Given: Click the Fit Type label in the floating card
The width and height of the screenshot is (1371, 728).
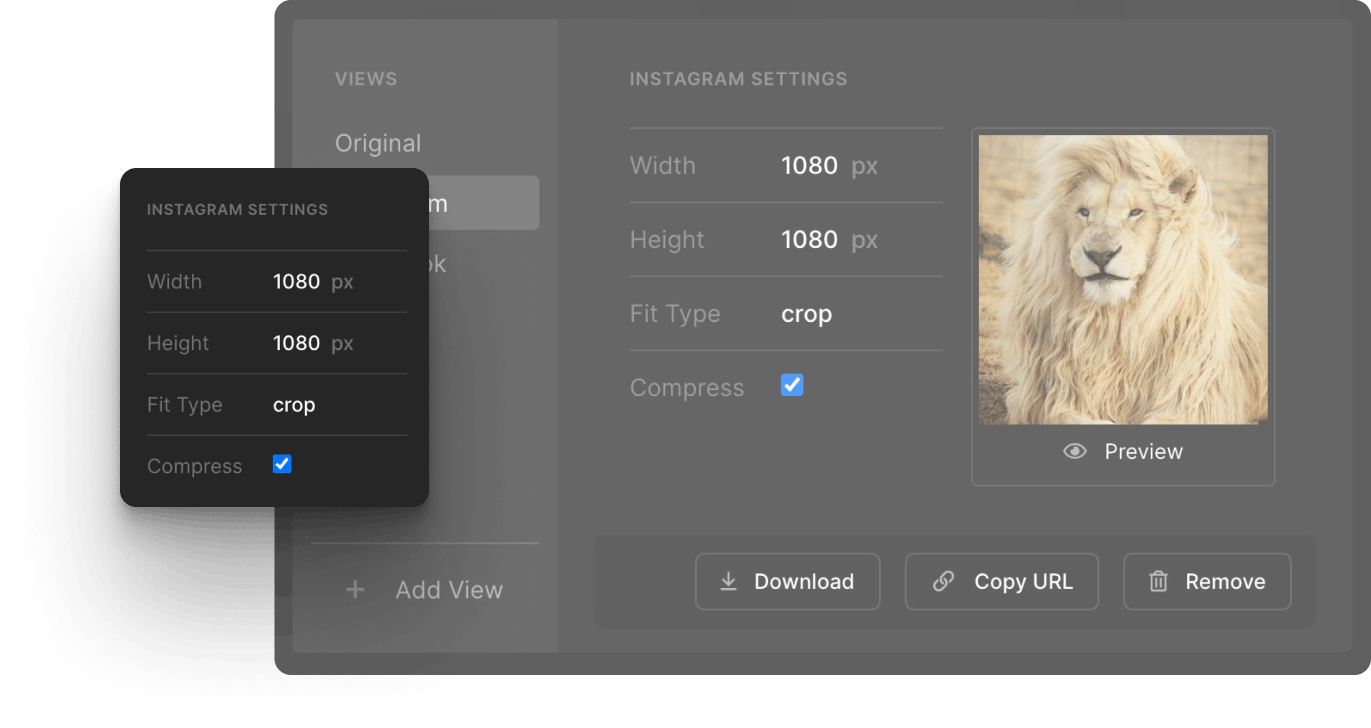Looking at the screenshot, I should click(x=185, y=405).
